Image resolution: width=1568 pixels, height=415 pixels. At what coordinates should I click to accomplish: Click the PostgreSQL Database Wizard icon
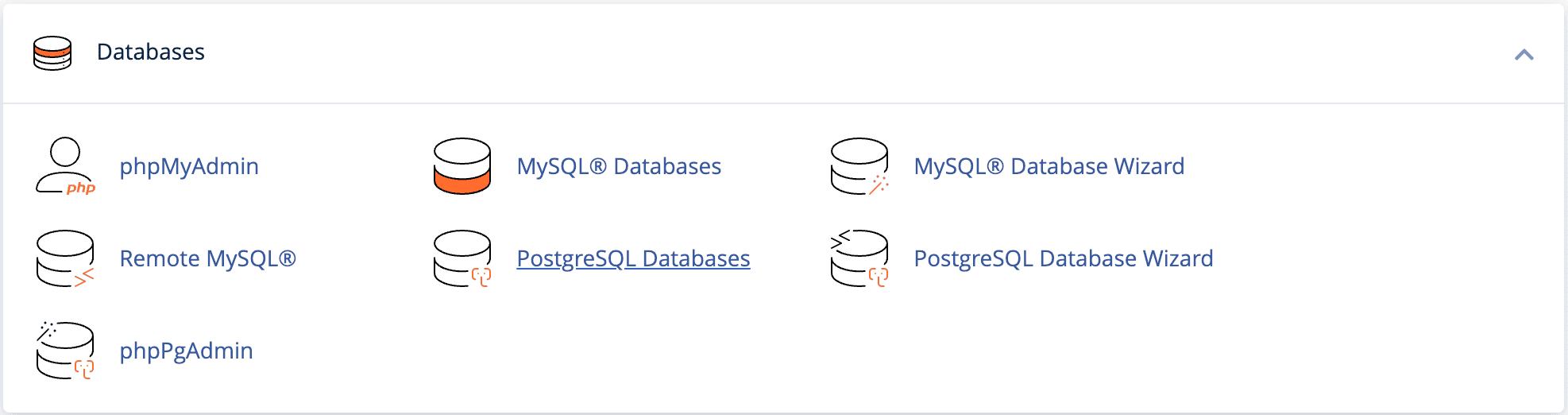(x=859, y=258)
